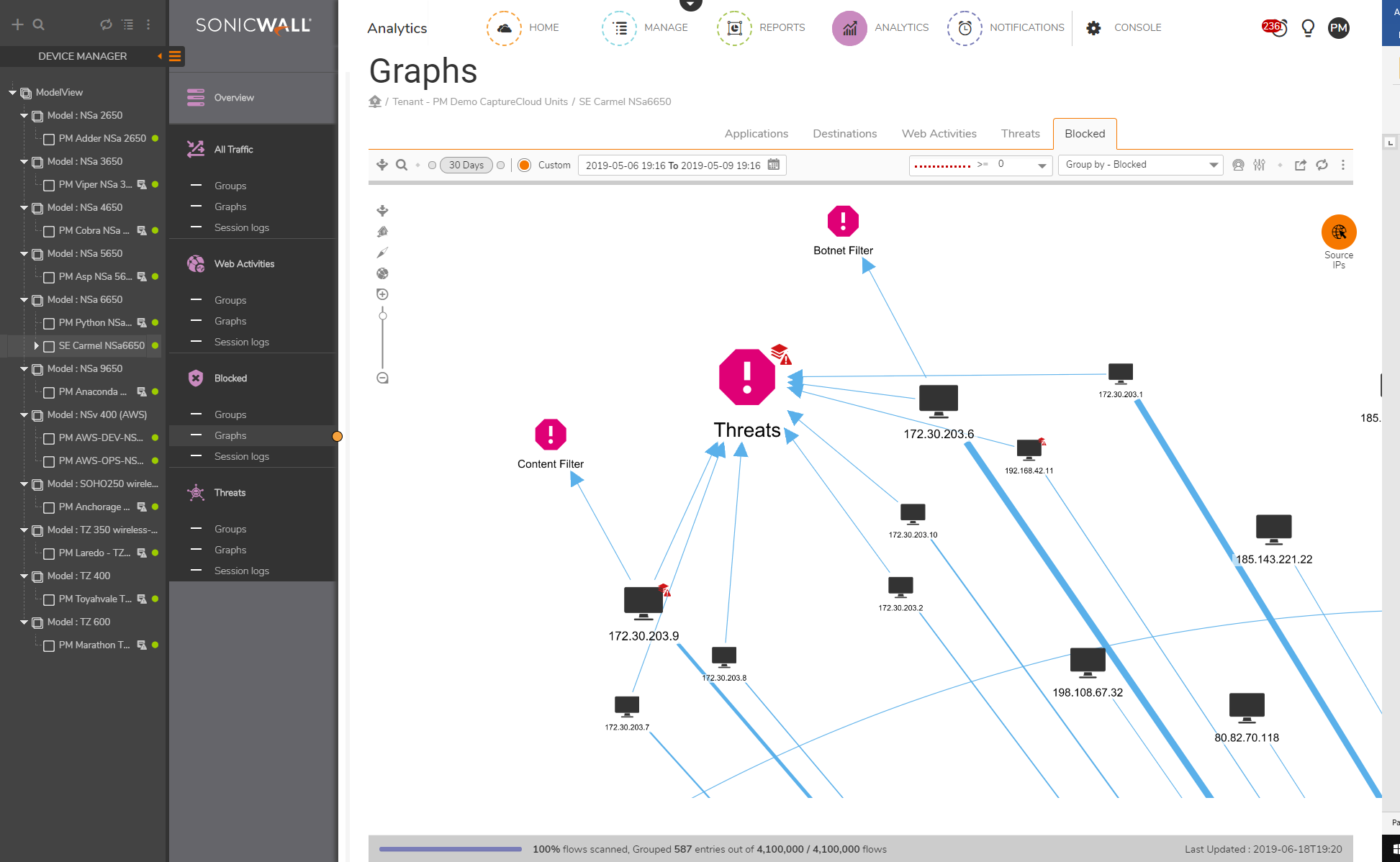Check the SE Carmel NSa6650 checkbox
Viewport: 1400px width, 862px height.
tap(49, 346)
